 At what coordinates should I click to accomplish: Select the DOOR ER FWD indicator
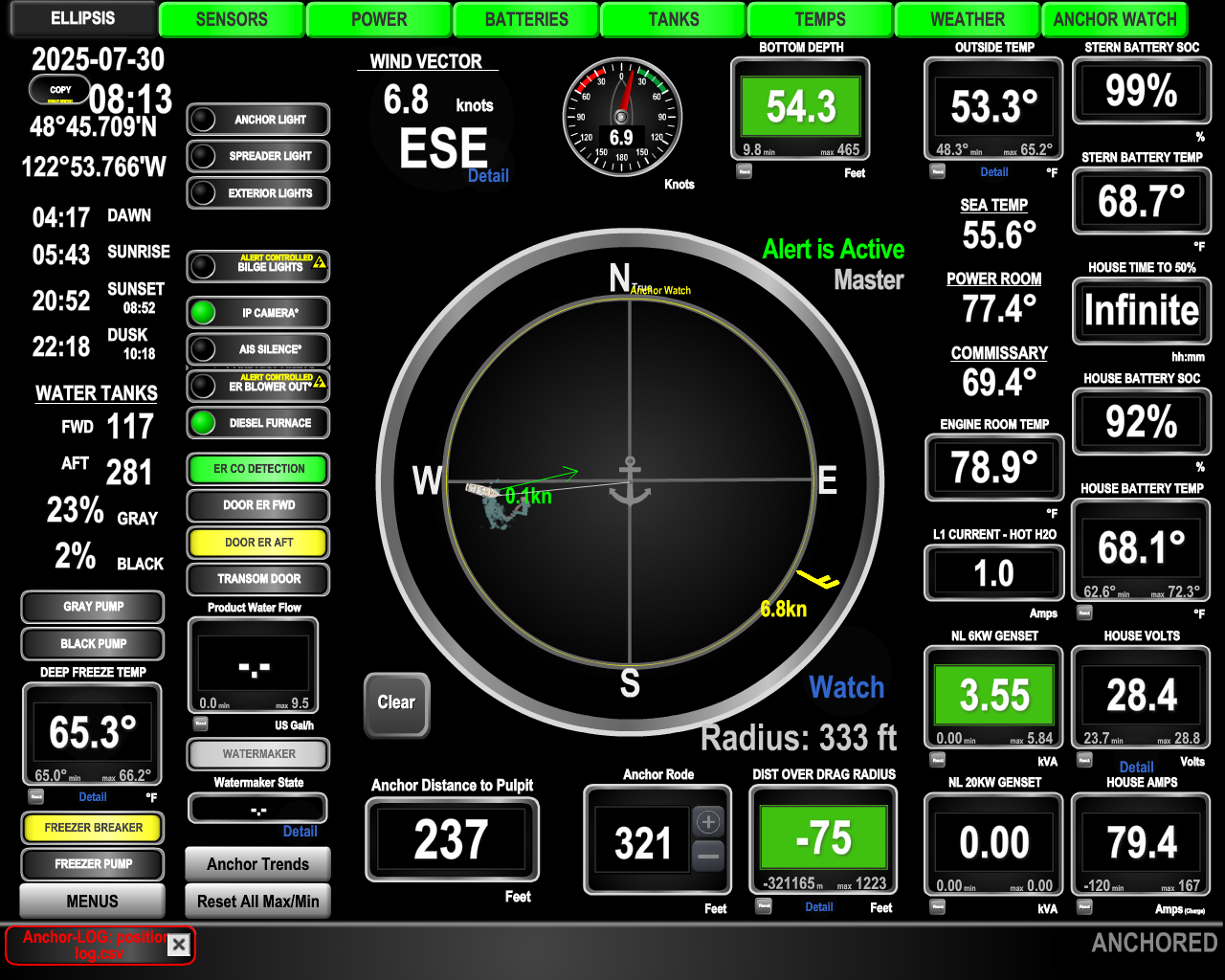click(x=258, y=505)
